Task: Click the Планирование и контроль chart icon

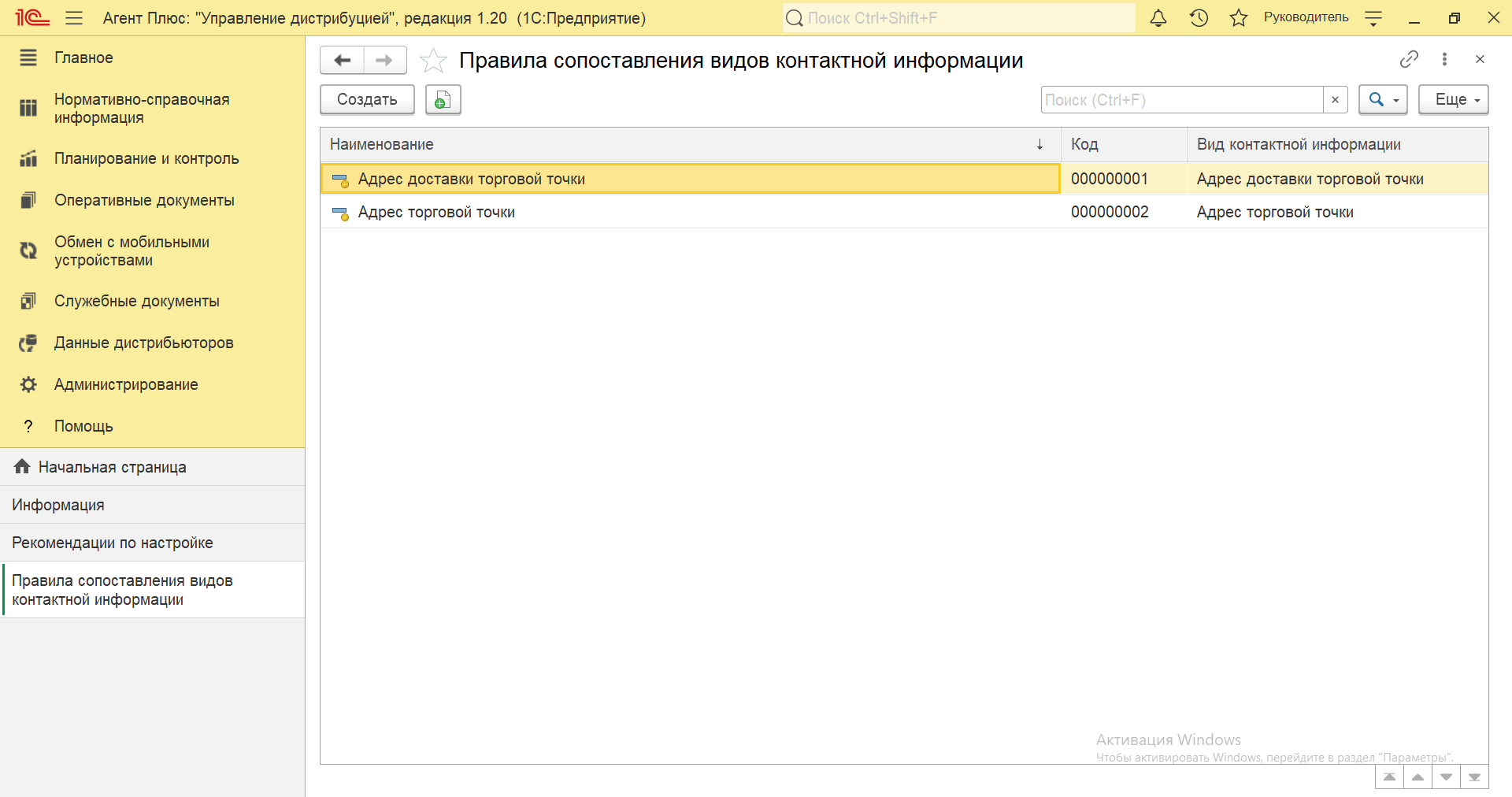Action: [28, 158]
